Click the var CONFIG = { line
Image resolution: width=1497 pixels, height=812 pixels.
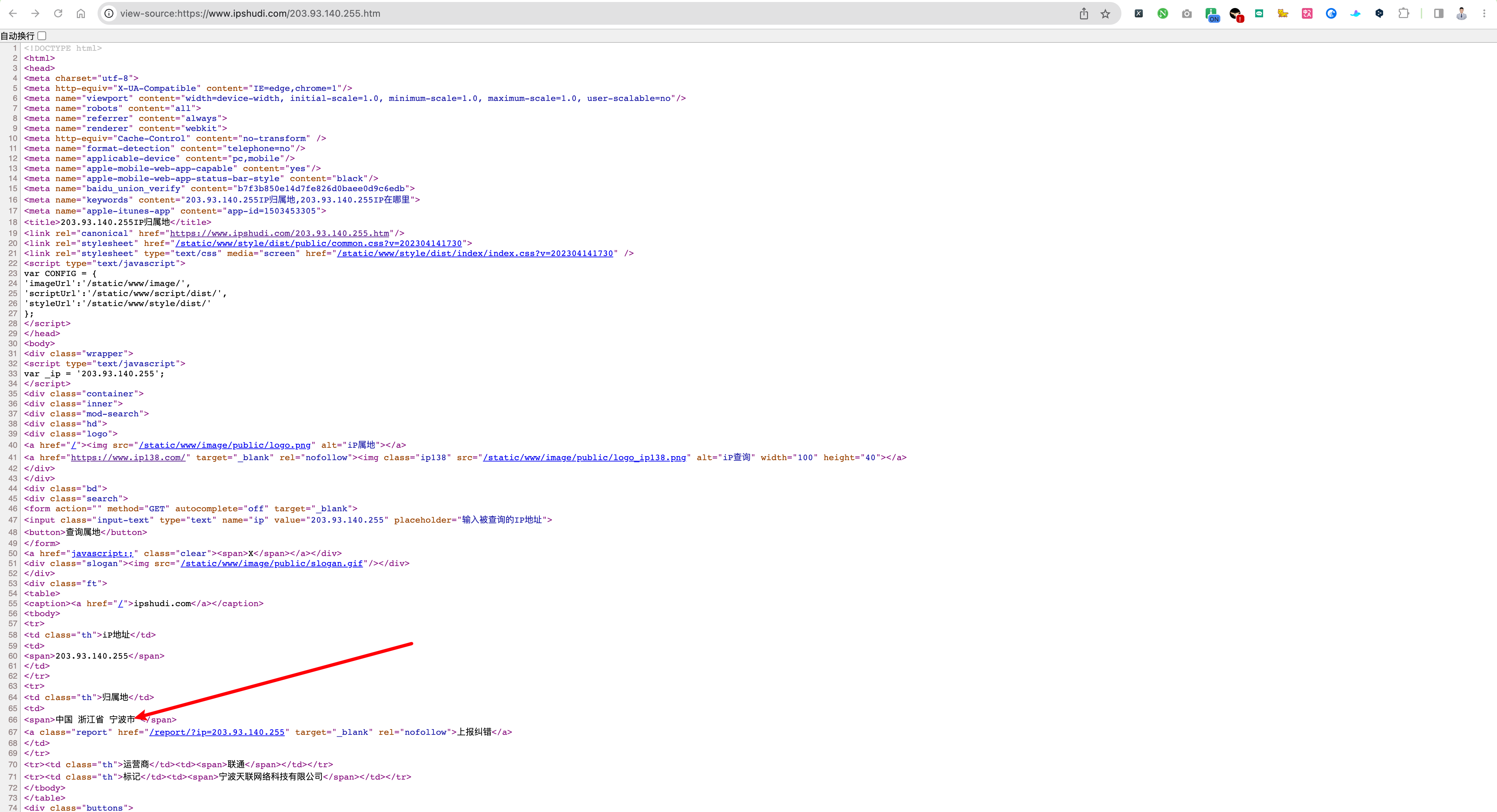pyautogui.click(x=60, y=273)
